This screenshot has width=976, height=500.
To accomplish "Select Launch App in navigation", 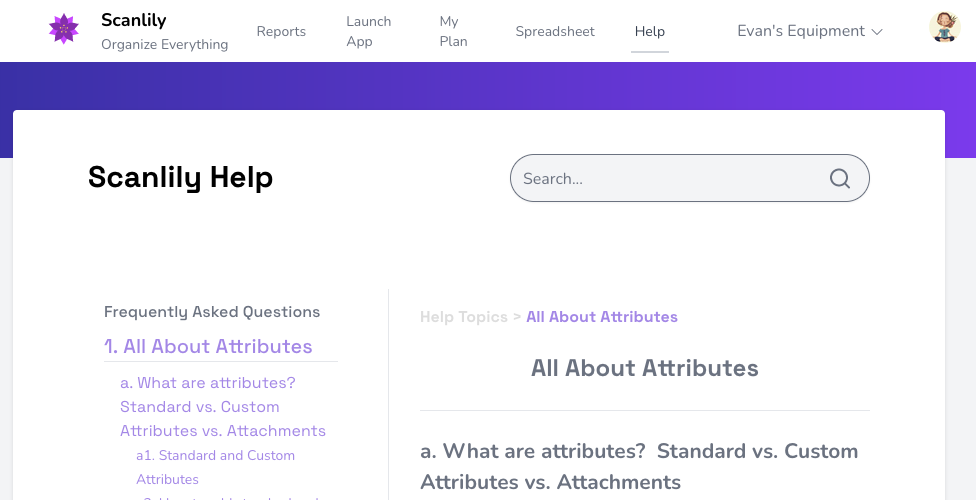I will 368,31.
